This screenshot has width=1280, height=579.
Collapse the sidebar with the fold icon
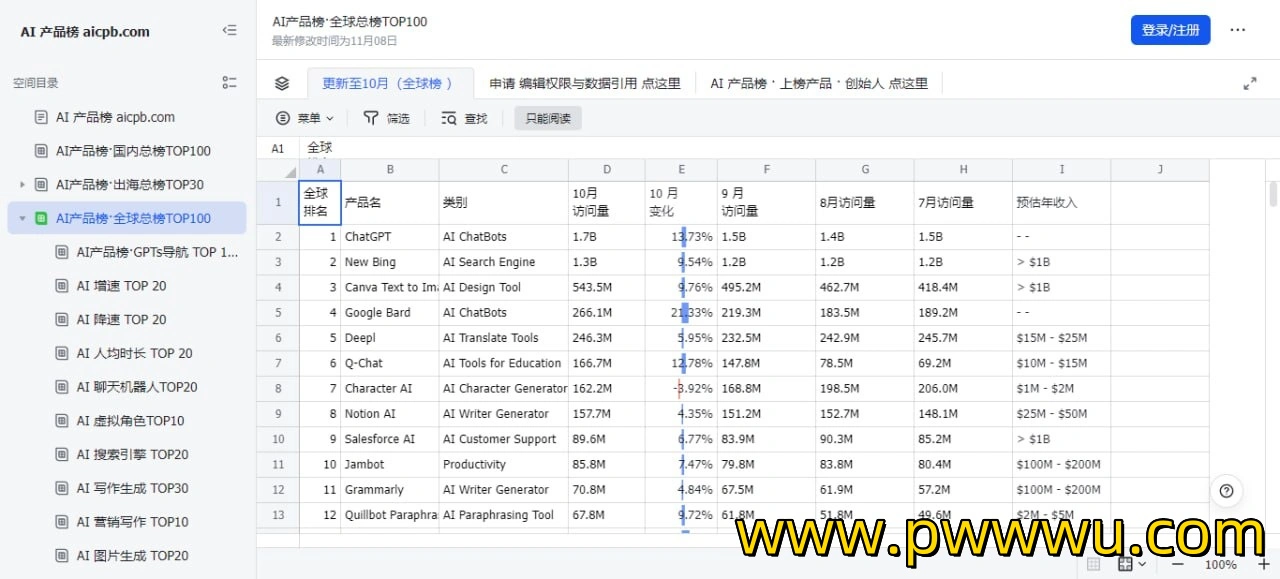click(230, 31)
